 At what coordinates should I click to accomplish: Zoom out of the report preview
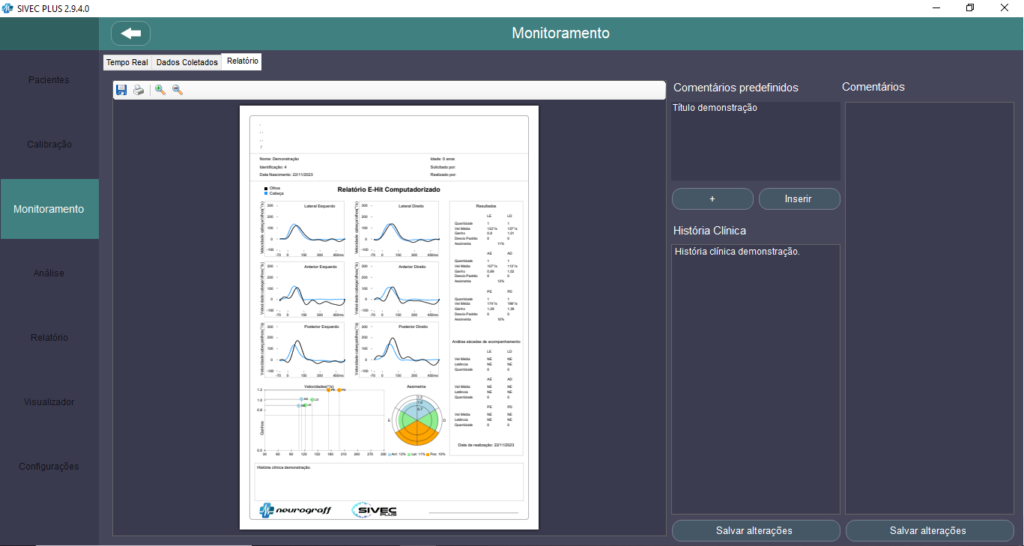click(177, 90)
